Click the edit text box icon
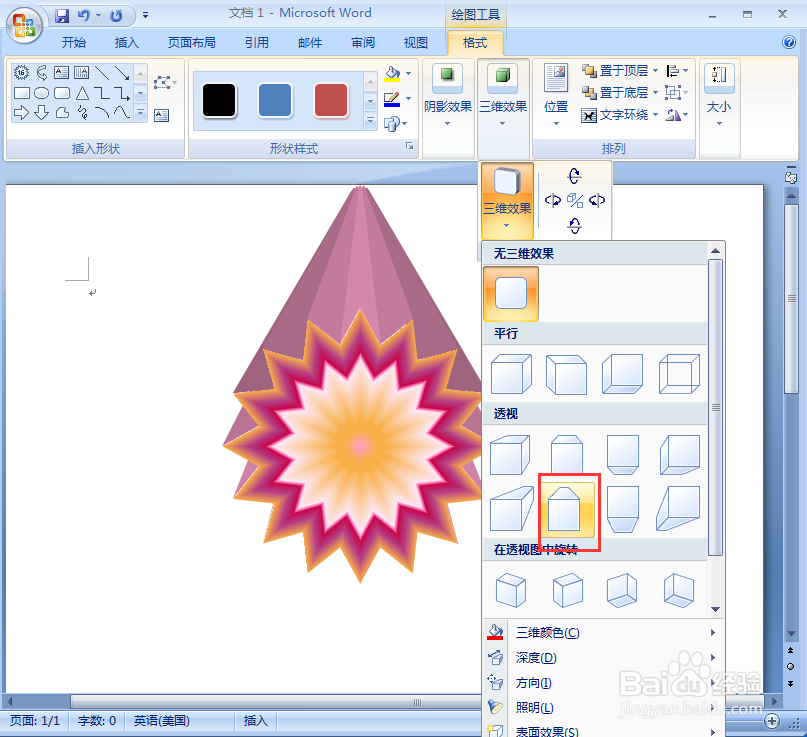 pos(162,115)
